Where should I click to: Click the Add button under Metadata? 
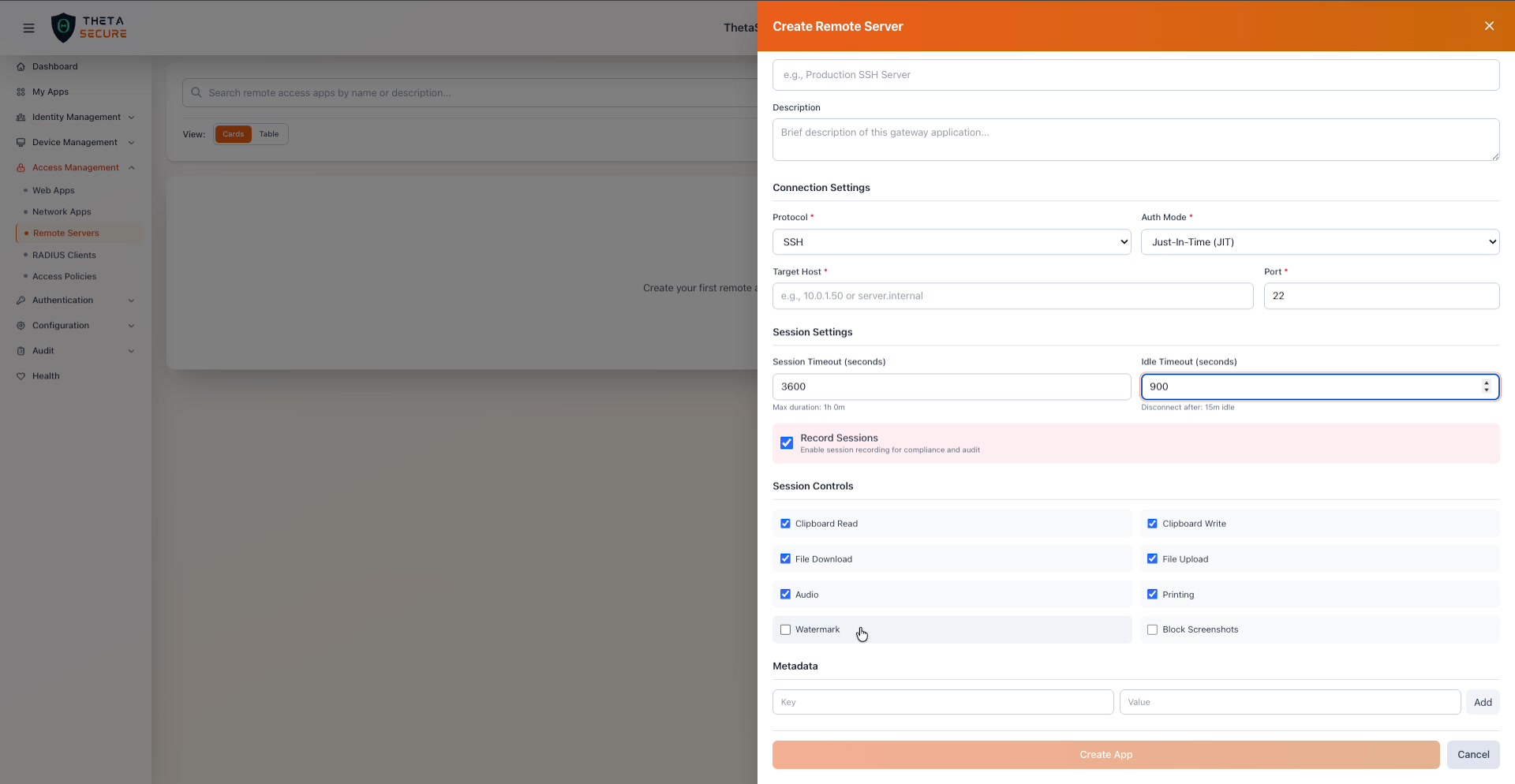tap(1483, 702)
